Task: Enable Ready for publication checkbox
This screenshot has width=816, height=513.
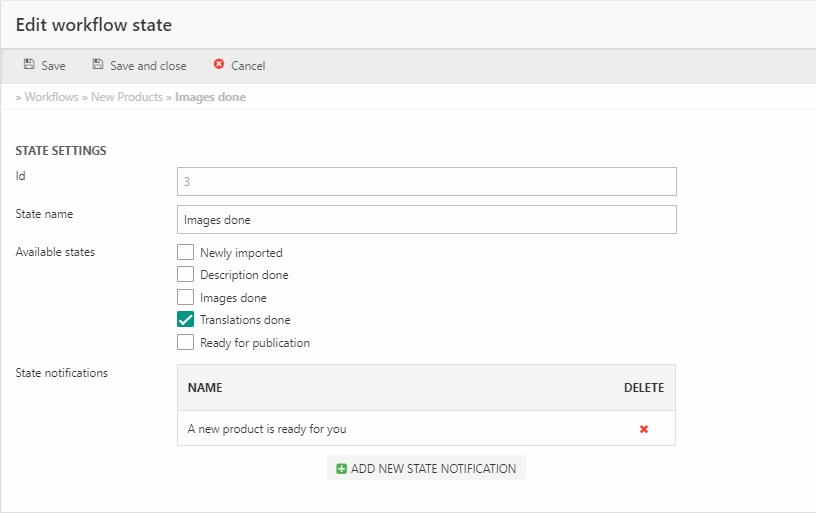Action: click(185, 342)
